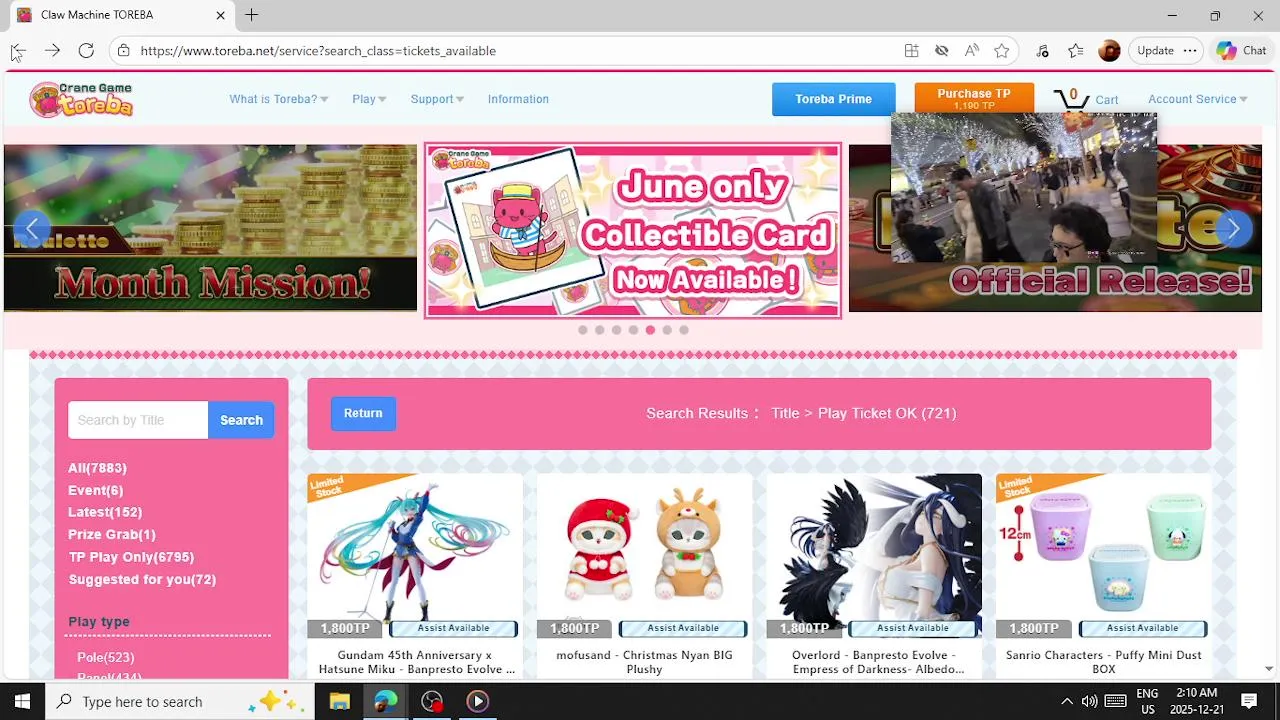Expand the What is Toreba? menu
This screenshot has height=720, width=1280.
click(x=278, y=99)
